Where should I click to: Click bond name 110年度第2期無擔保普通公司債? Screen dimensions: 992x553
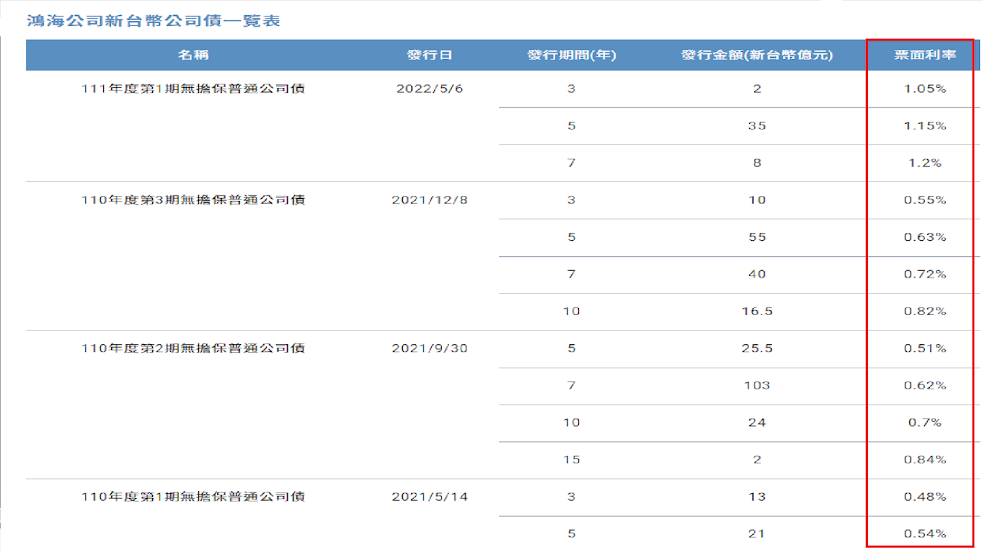click(194, 348)
